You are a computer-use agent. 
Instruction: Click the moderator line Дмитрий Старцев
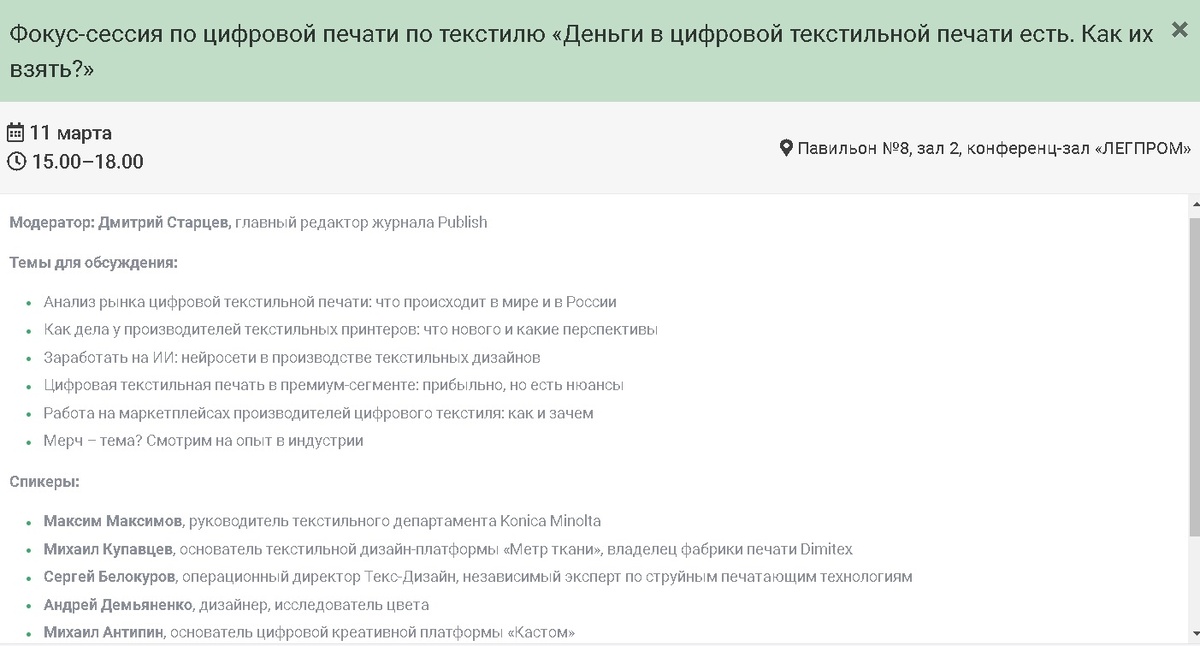pos(248,222)
